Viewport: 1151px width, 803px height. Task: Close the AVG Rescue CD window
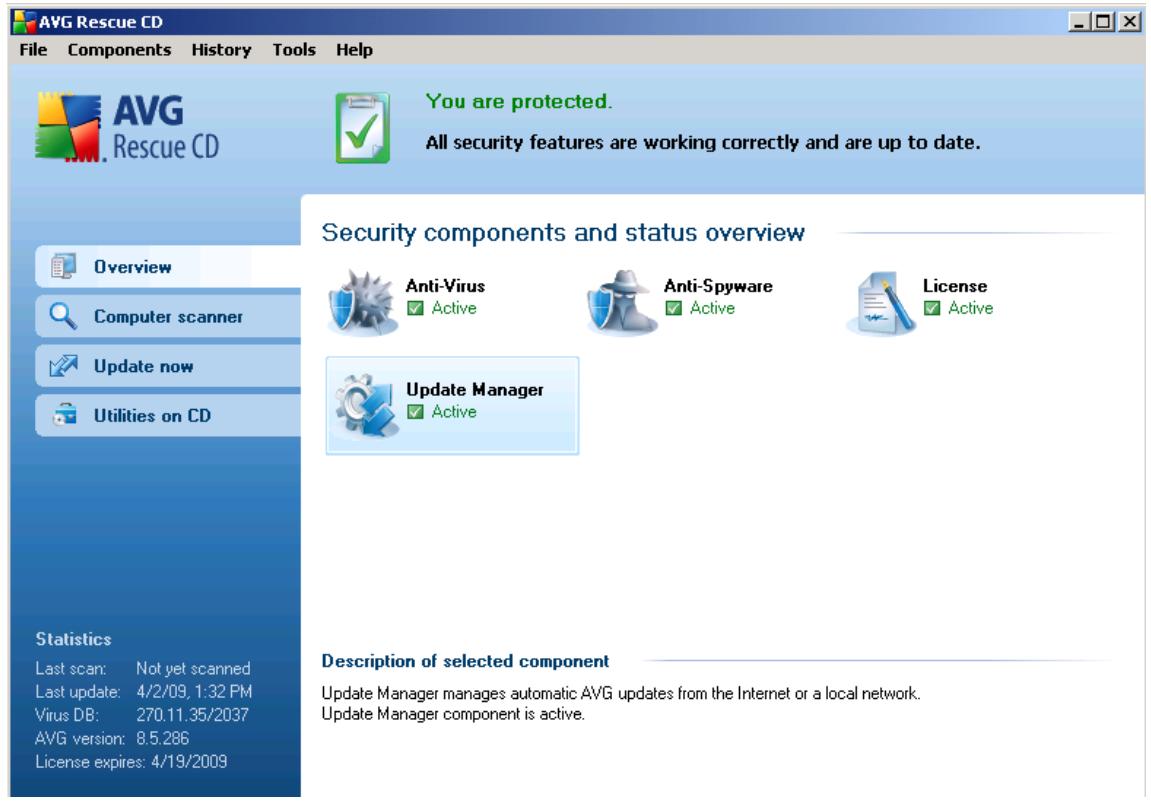pos(1128,22)
